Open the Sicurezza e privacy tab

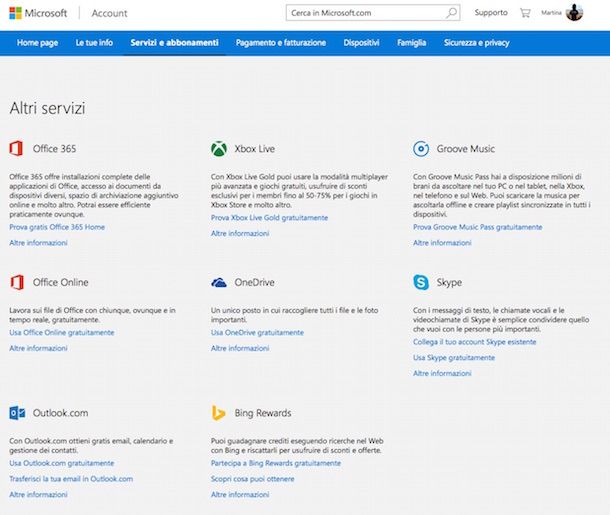point(477,43)
